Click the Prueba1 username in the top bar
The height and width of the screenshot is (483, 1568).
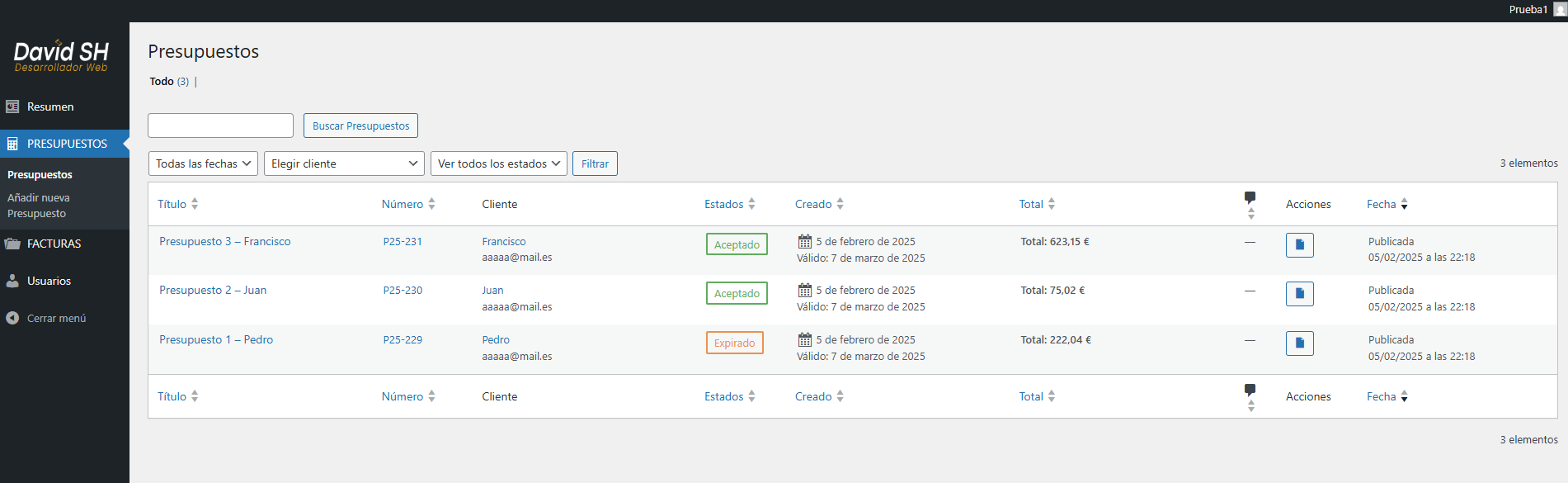[1528, 10]
